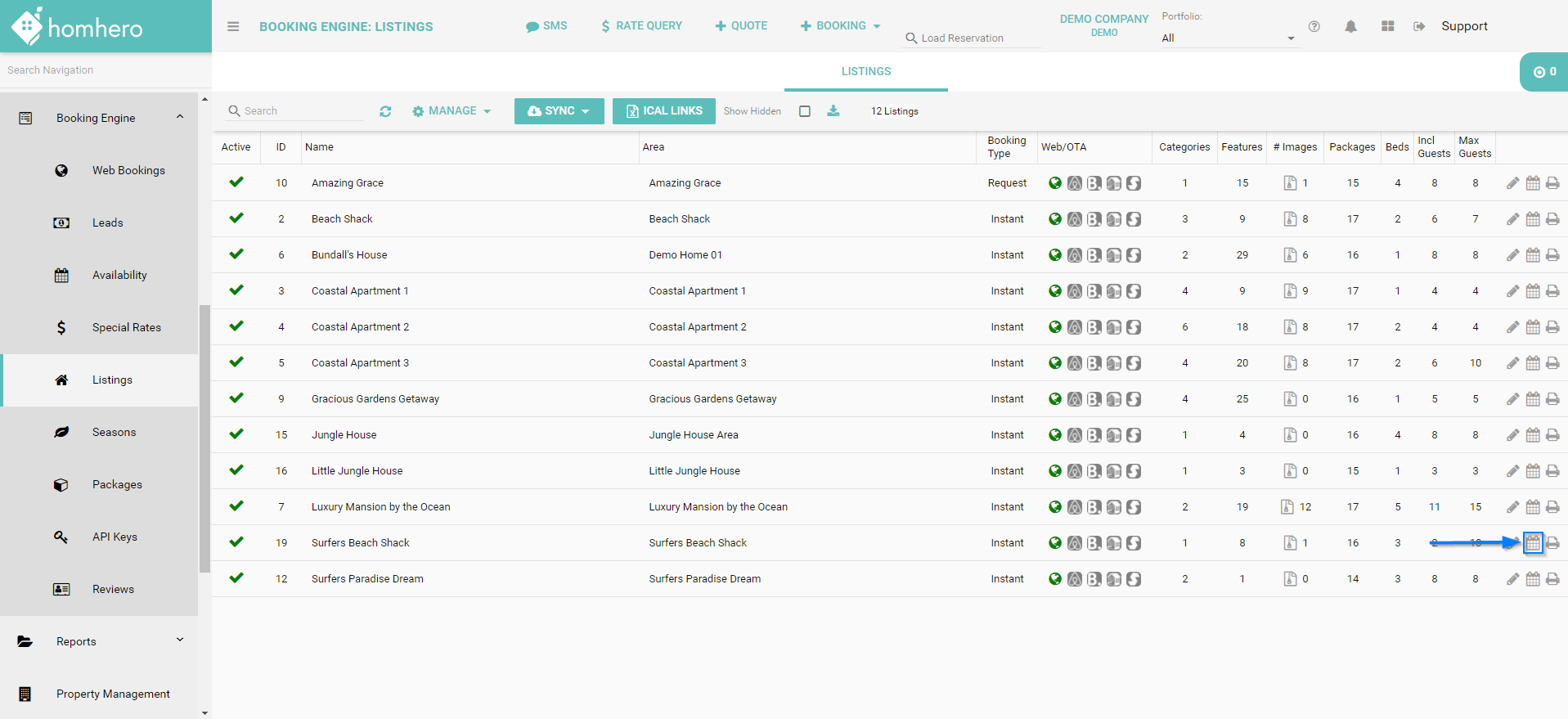This screenshot has width=1568, height=719.
Task: Toggle active checkmark for Amazing Grace
Action: point(236,182)
